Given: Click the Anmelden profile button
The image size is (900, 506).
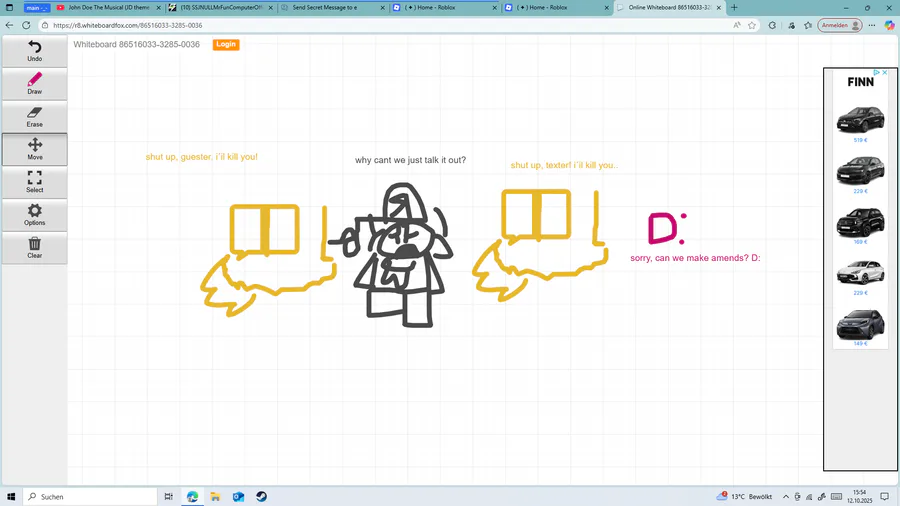Looking at the screenshot, I should pyautogui.click(x=840, y=25).
